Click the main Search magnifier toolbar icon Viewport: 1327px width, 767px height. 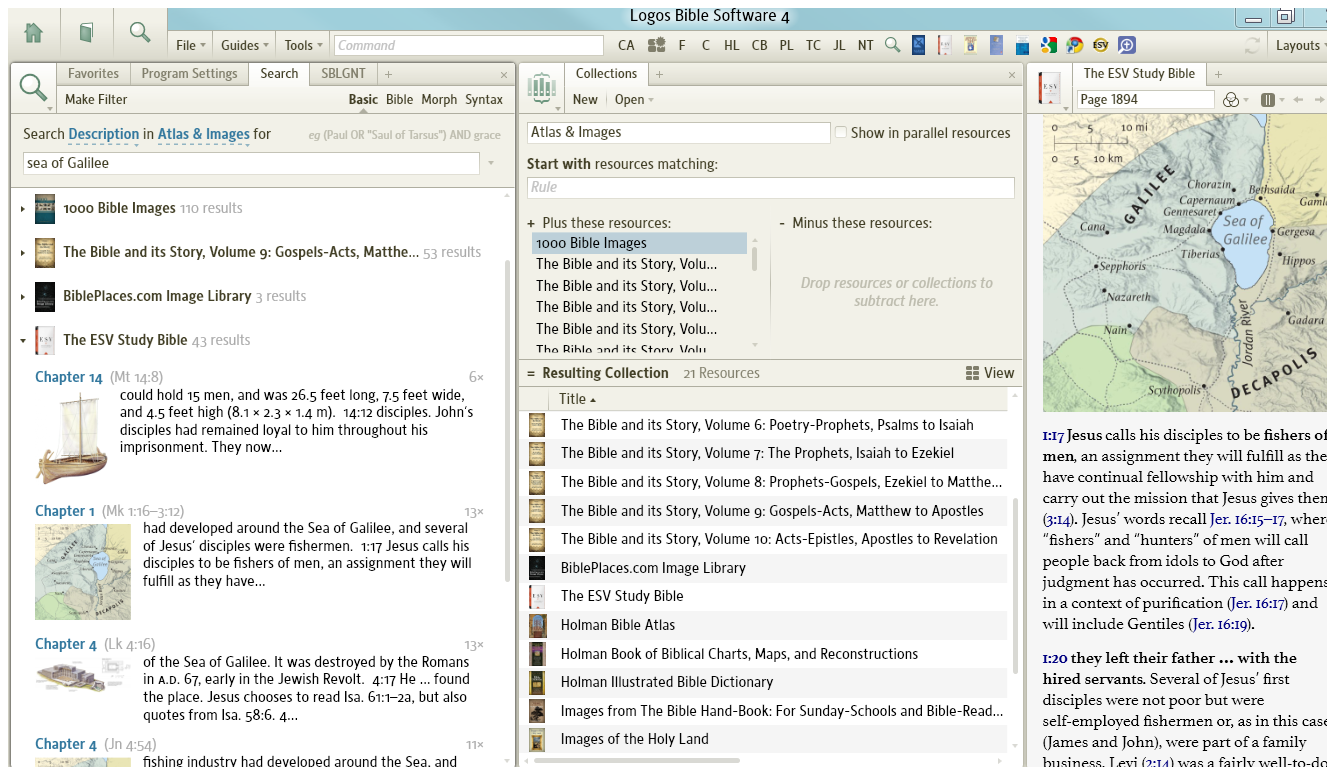pos(140,33)
